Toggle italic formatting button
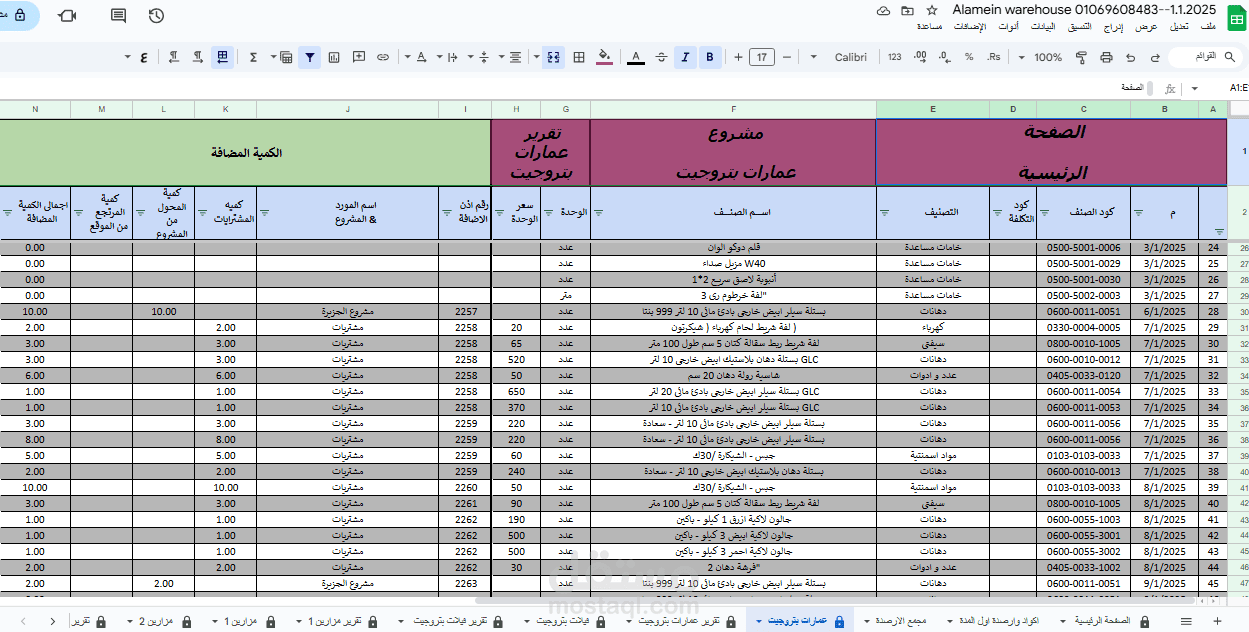This screenshot has width=1249, height=632. point(685,57)
